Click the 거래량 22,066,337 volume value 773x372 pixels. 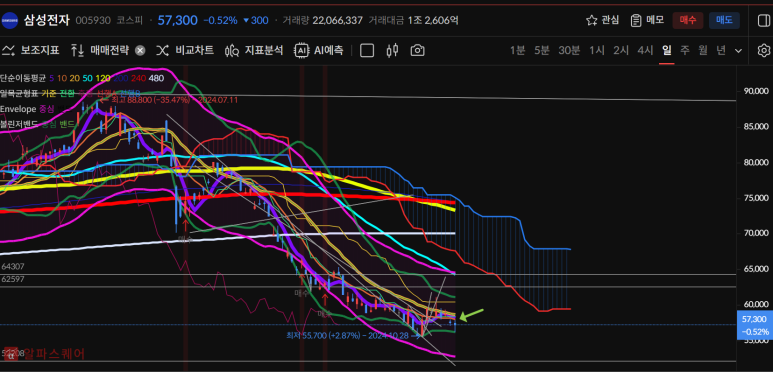[338, 20]
